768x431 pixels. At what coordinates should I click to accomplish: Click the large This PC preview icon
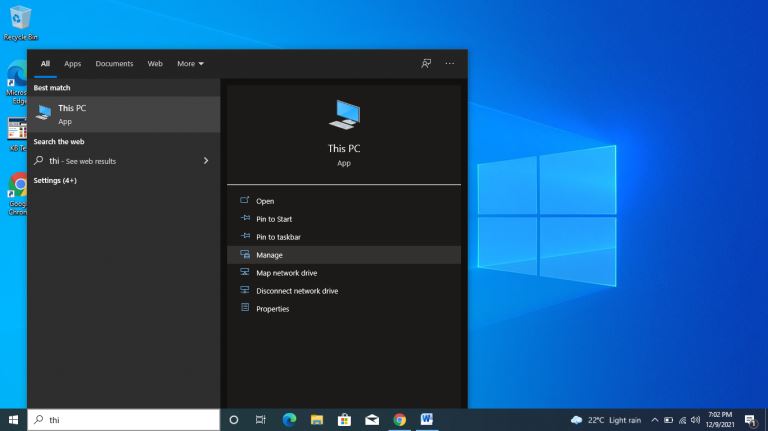(344, 115)
